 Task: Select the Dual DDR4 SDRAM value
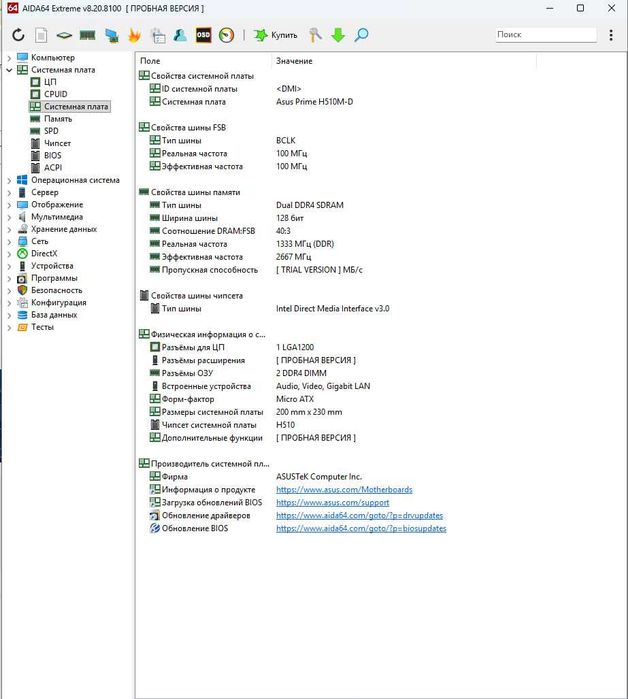(310, 205)
